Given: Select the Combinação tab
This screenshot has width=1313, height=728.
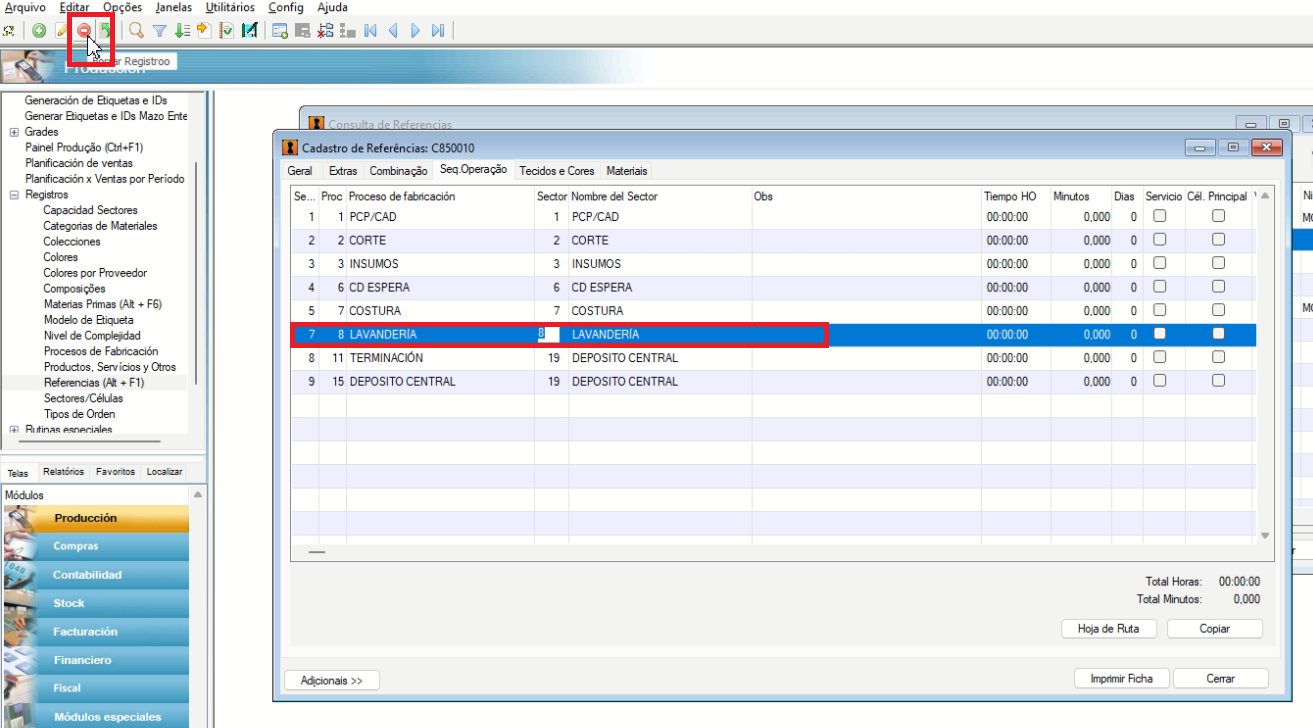Looking at the screenshot, I should (398, 171).
